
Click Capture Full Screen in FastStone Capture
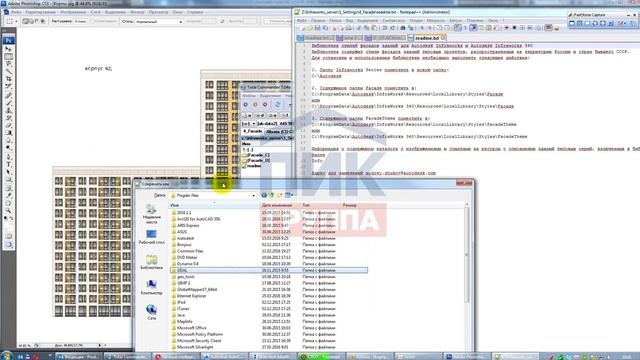(x=603, y=23)
